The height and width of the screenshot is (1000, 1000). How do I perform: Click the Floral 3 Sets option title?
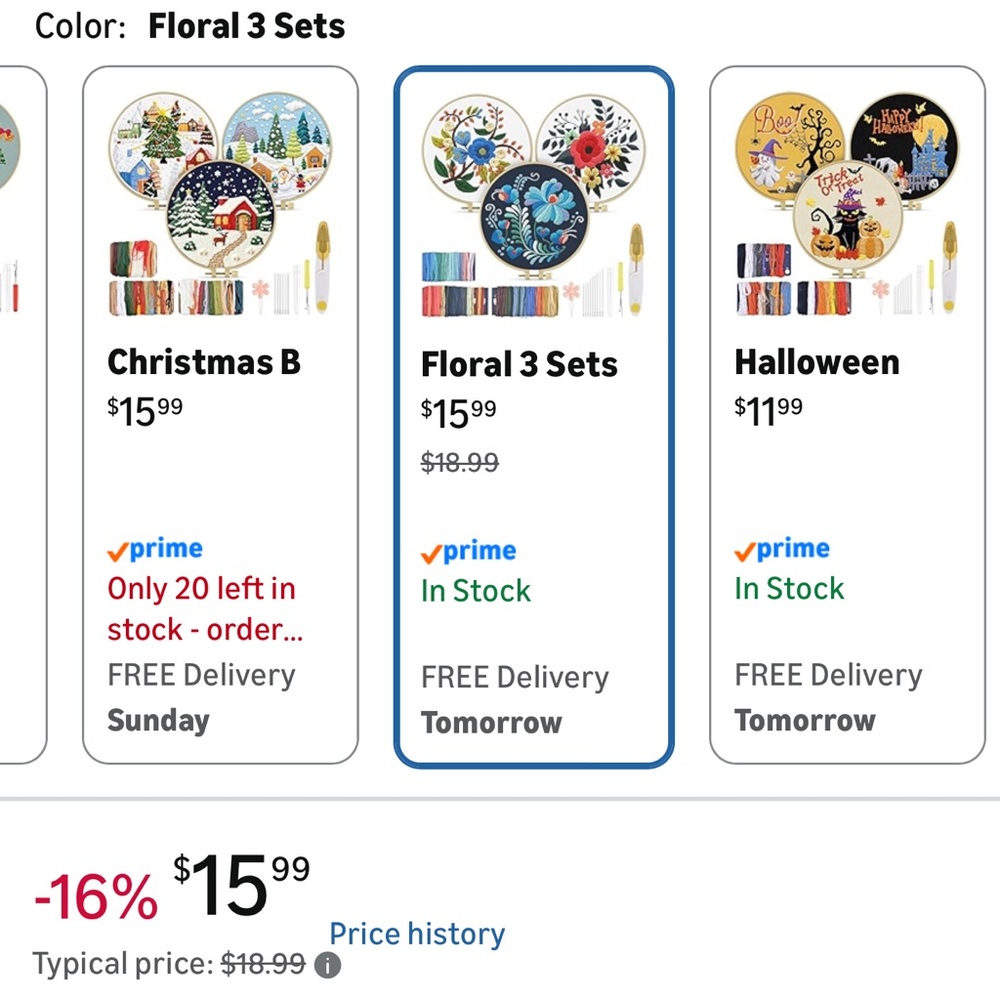[x=519, y=365]
